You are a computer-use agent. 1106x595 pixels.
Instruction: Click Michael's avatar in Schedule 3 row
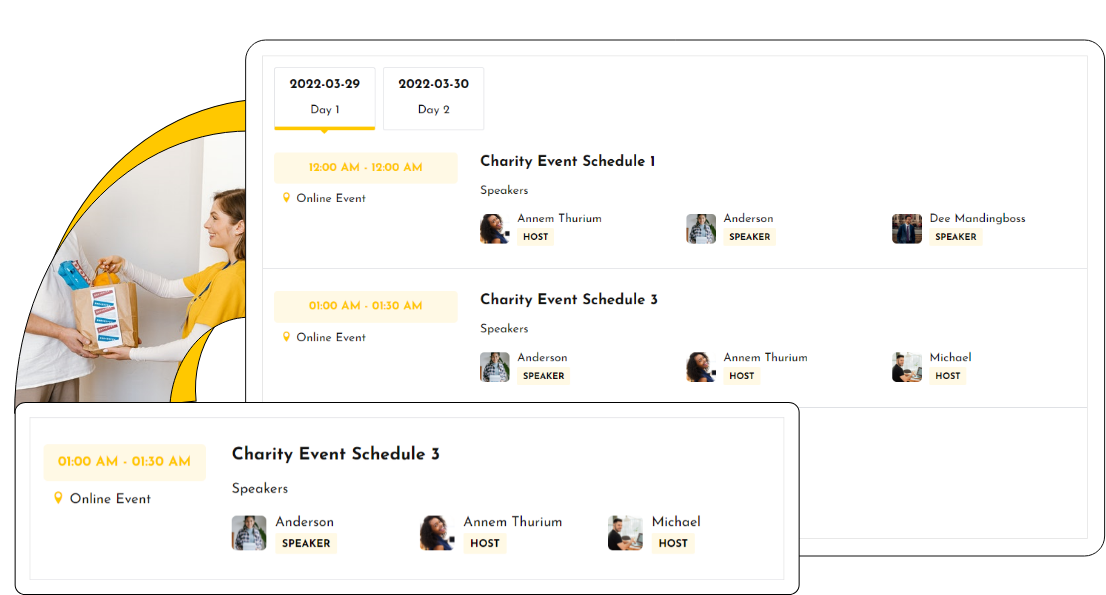click(x=907, y=367)
